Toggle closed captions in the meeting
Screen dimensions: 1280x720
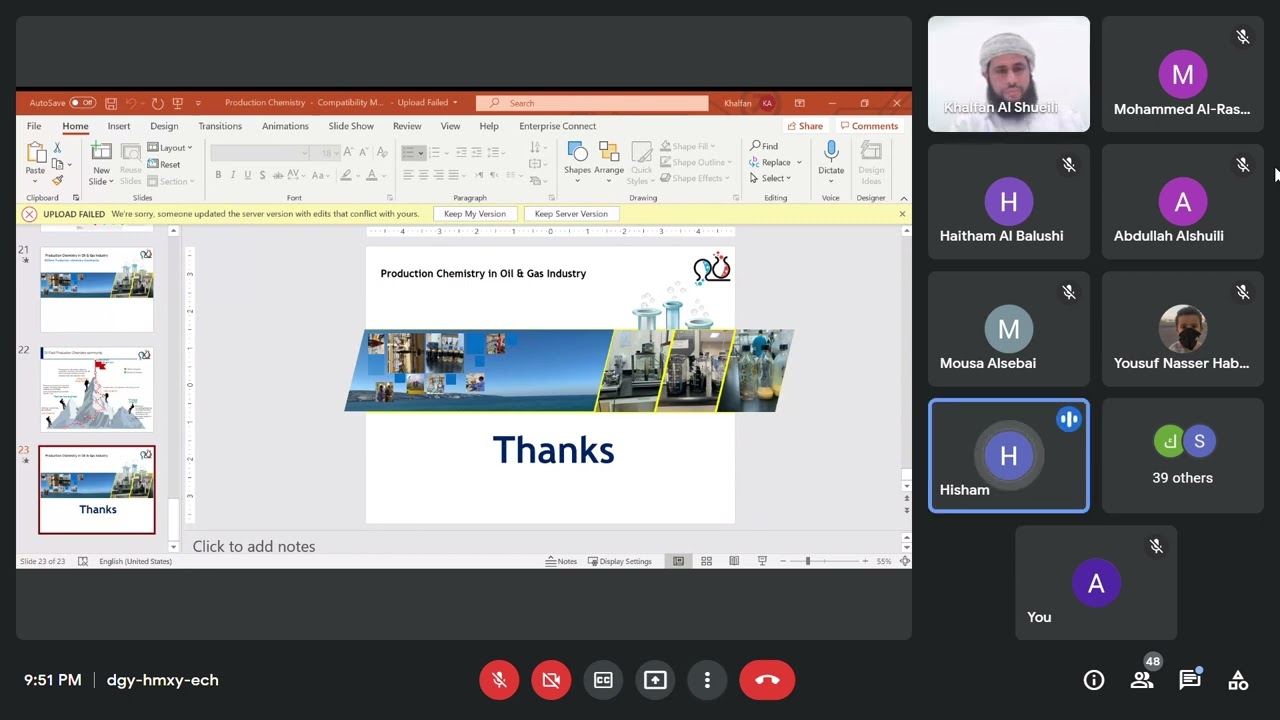603,680
